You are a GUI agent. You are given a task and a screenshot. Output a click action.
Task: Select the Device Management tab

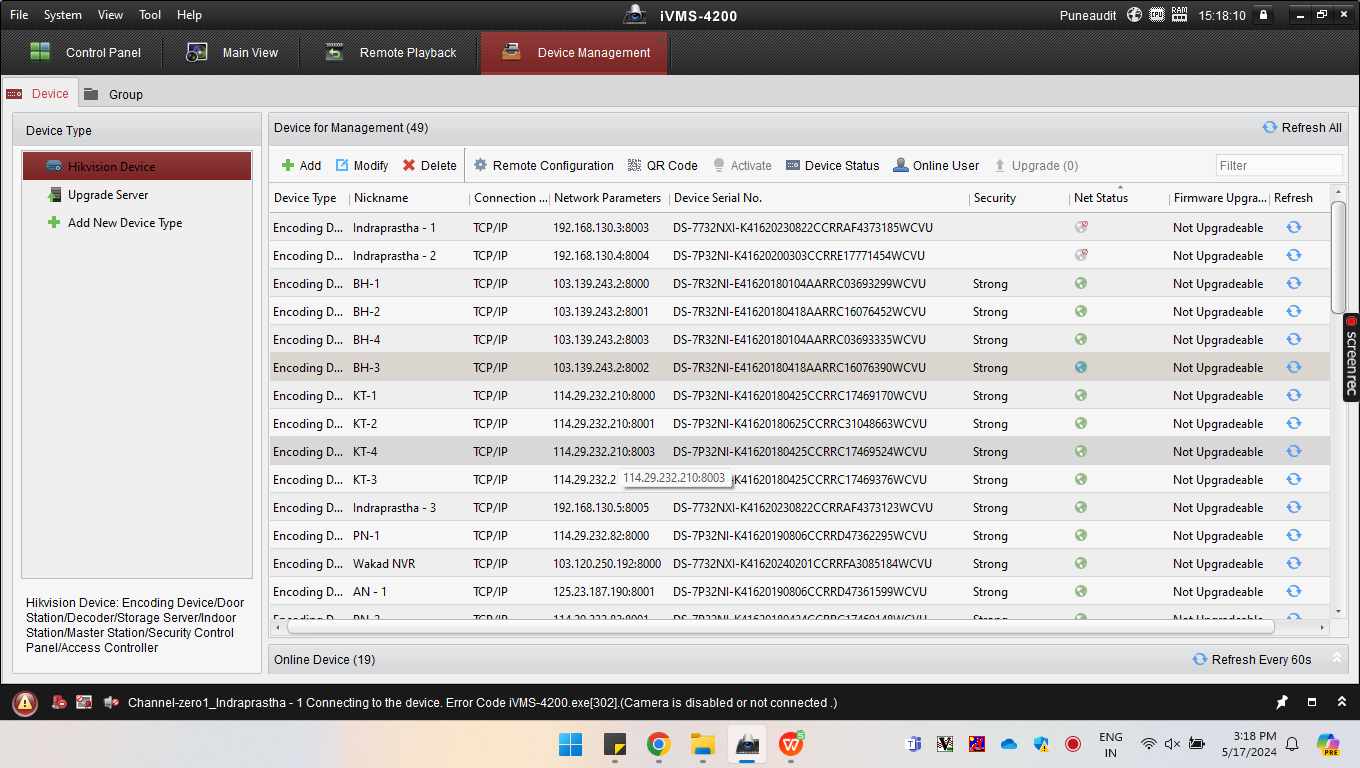[x=574, y=53]
